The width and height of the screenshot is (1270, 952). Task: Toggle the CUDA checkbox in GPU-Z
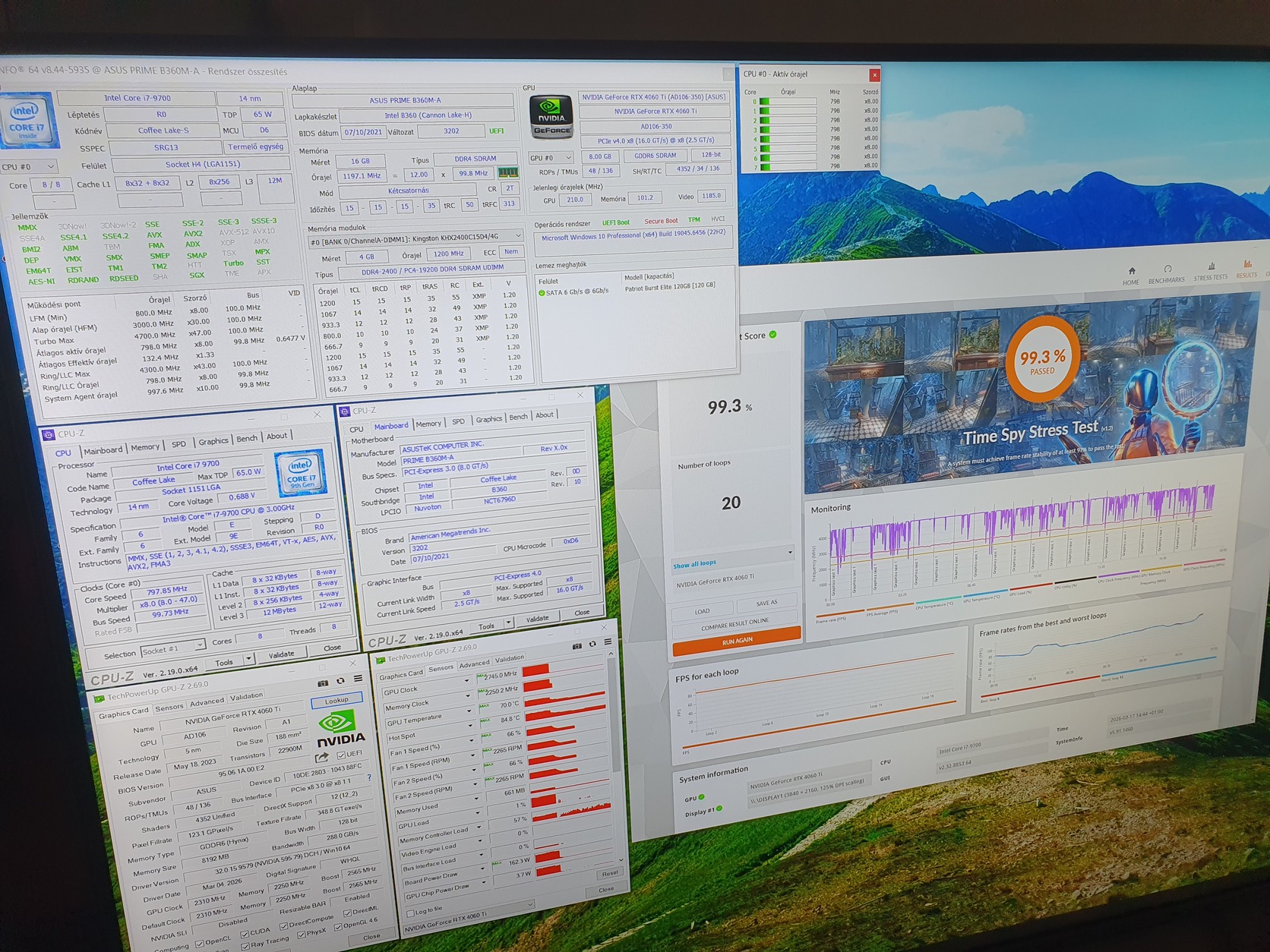[x=245, y=934]
